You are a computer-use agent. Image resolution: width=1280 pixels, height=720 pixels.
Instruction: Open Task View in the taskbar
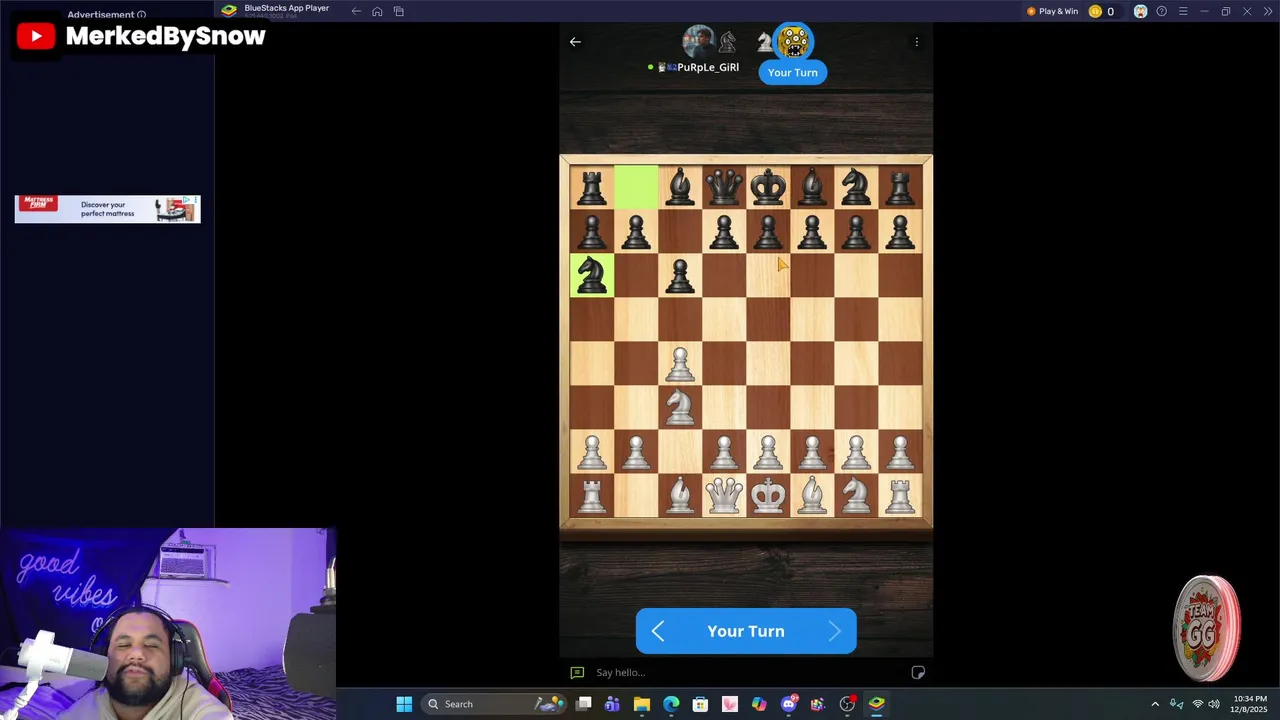(584, 704)
